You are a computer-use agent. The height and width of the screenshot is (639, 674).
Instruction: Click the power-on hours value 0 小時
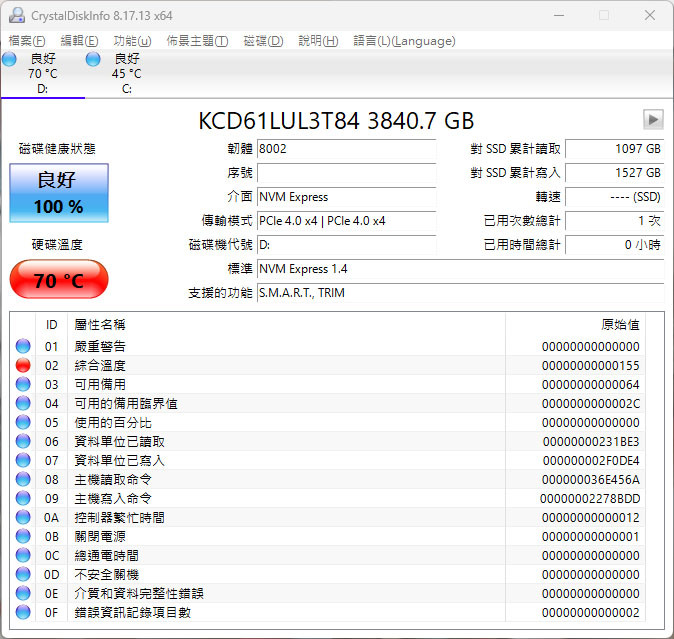pos(615,245)
